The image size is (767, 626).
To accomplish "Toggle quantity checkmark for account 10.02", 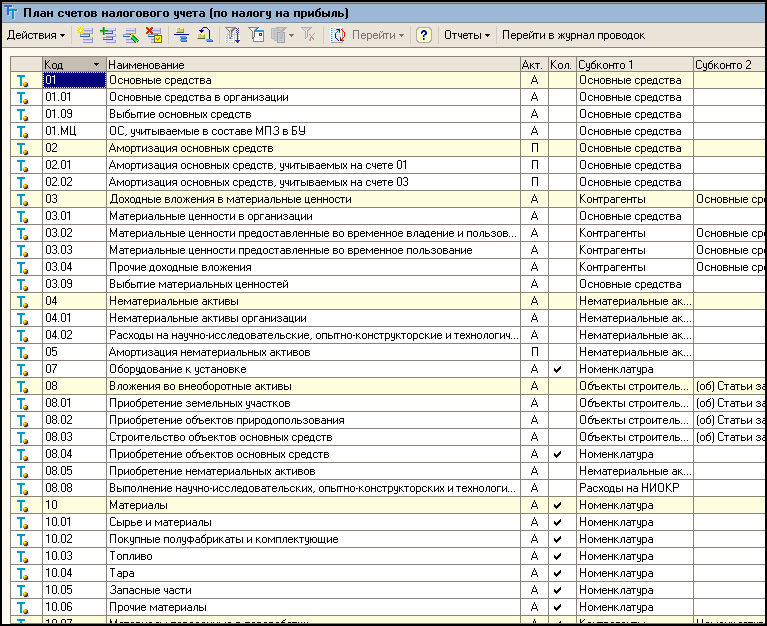I will (x=558, y=539).
